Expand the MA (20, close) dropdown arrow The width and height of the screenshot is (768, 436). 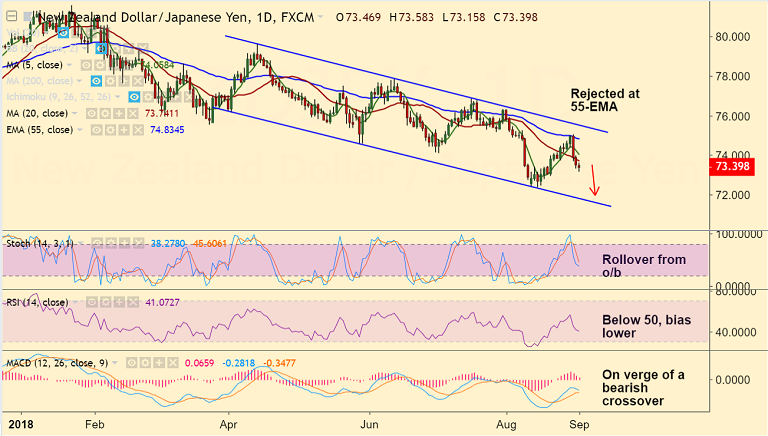pyautogui.click(x=74, y=114)
